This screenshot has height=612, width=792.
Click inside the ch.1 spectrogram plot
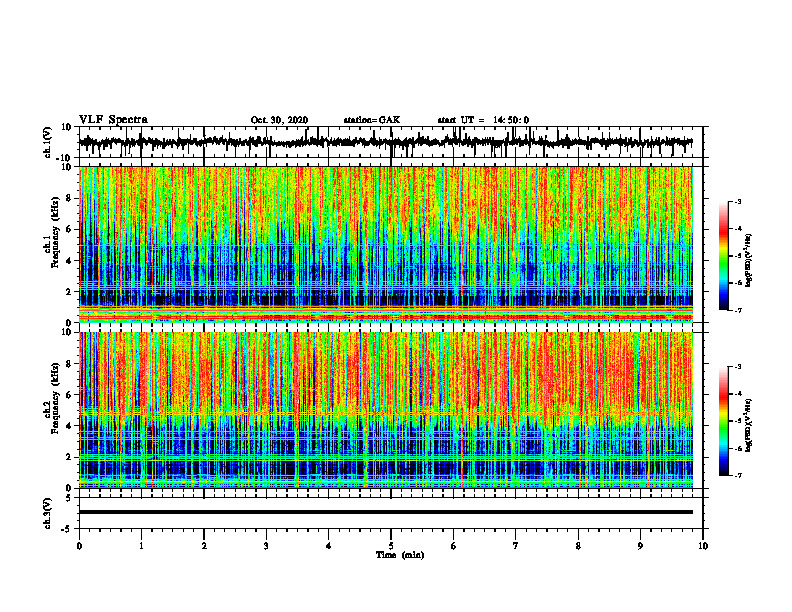[x=386, y=244]
